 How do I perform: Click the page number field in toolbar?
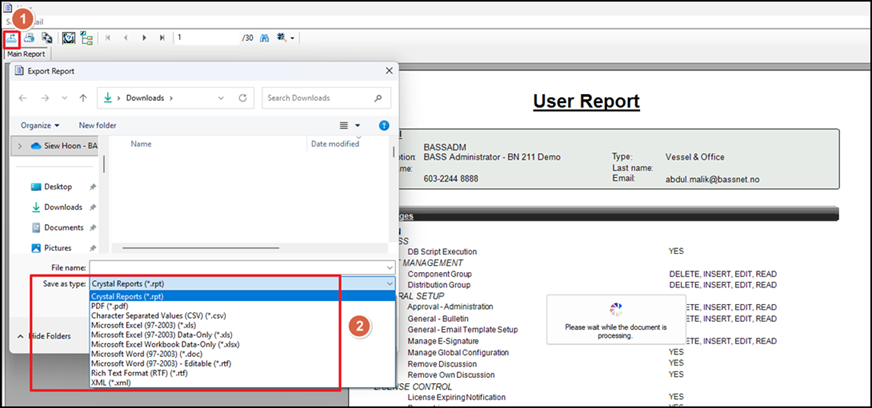(207, 38)
